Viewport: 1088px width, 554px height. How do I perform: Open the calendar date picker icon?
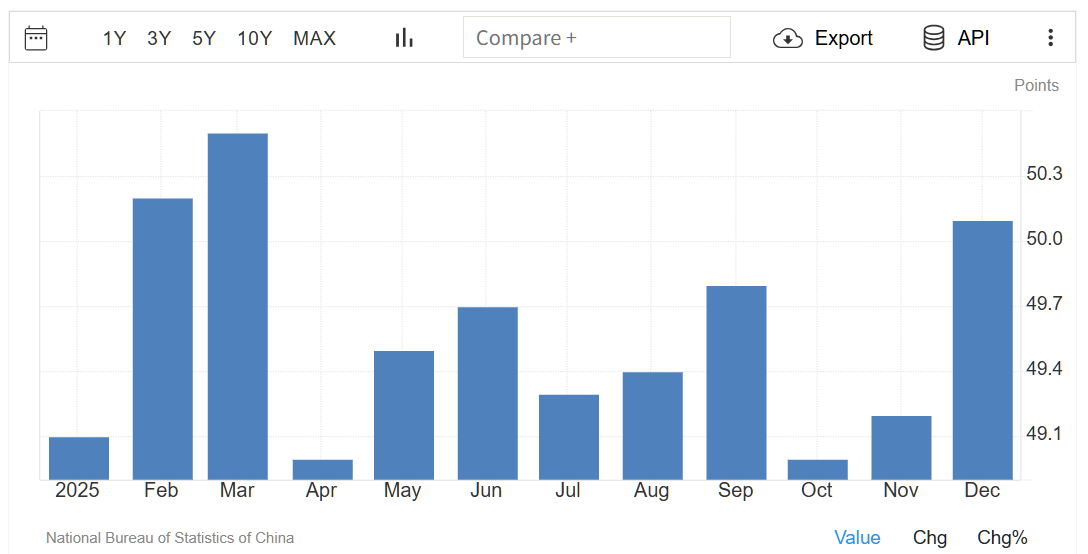pyautogui.click(x=36, y=38)
